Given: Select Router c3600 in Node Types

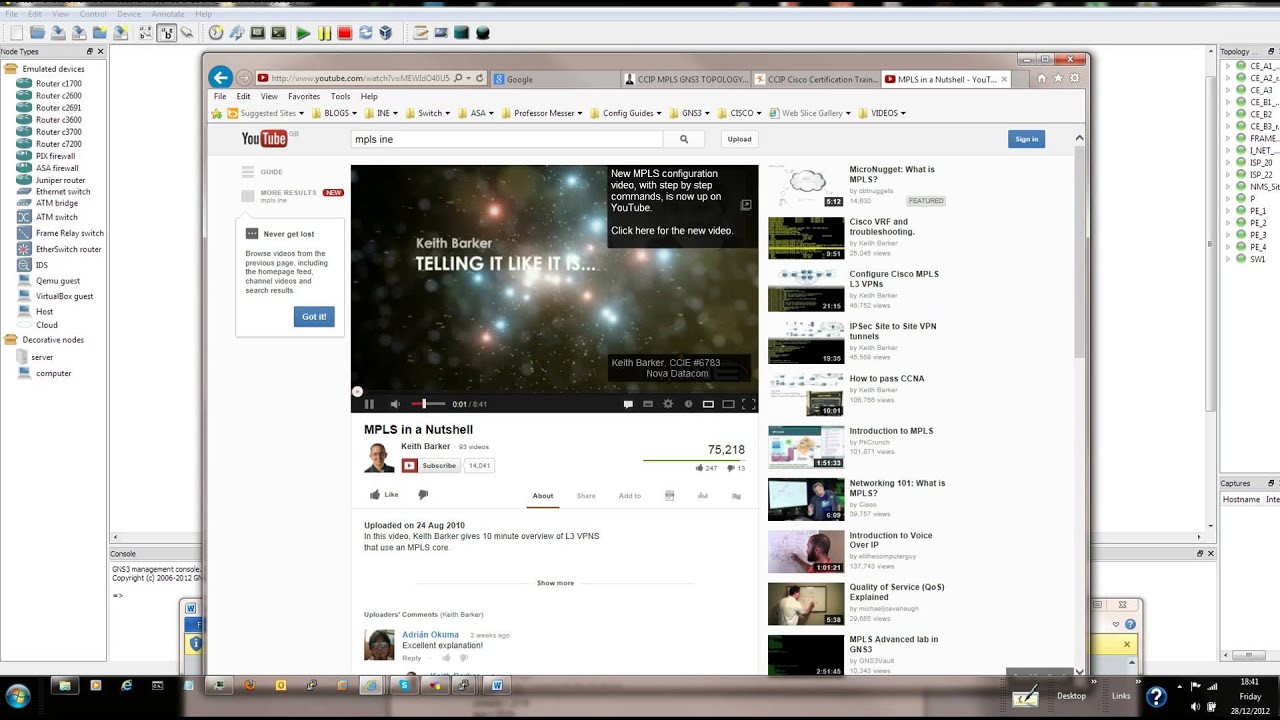Looking at the screenshot, I should point(58,120).
